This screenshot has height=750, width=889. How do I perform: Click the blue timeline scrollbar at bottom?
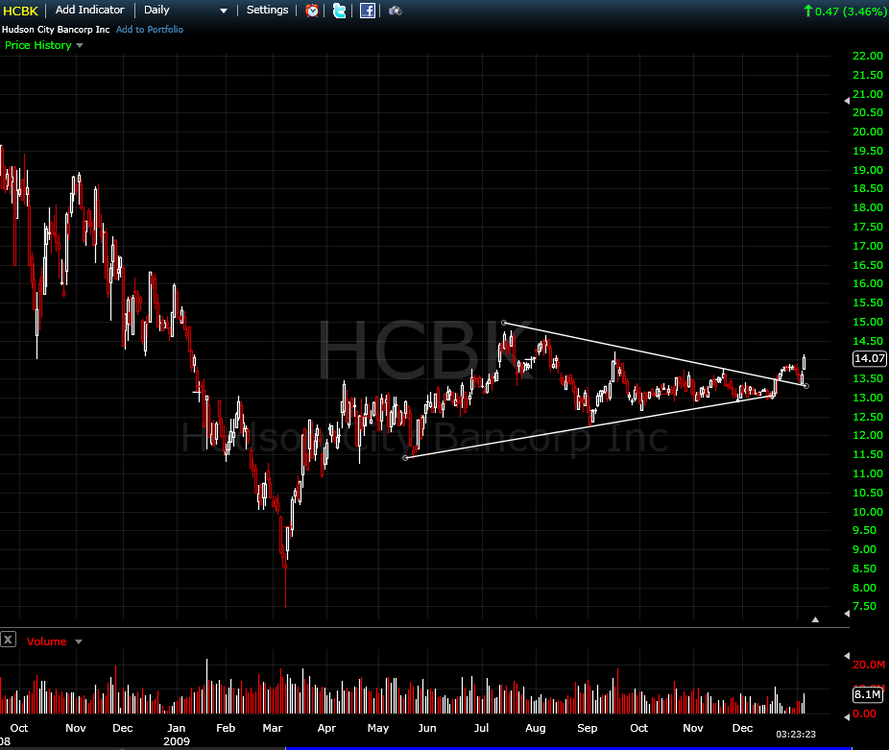pyautogui.click(x=569, y=748)
